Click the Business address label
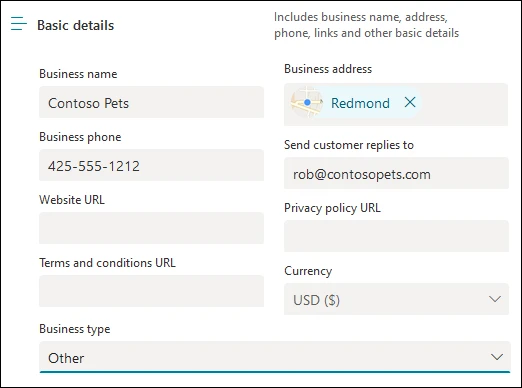 point(328,69)
